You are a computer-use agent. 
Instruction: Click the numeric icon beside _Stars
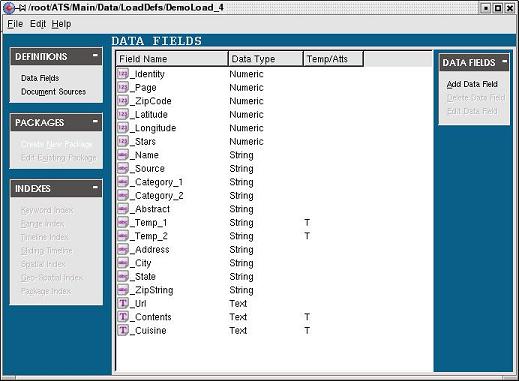click(x=123, y=141)
